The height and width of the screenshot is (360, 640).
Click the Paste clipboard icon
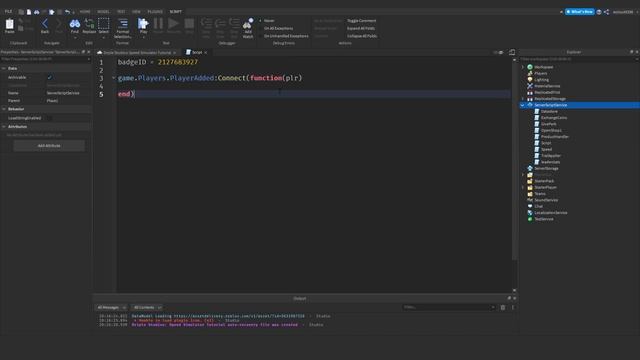coord(9,24)
